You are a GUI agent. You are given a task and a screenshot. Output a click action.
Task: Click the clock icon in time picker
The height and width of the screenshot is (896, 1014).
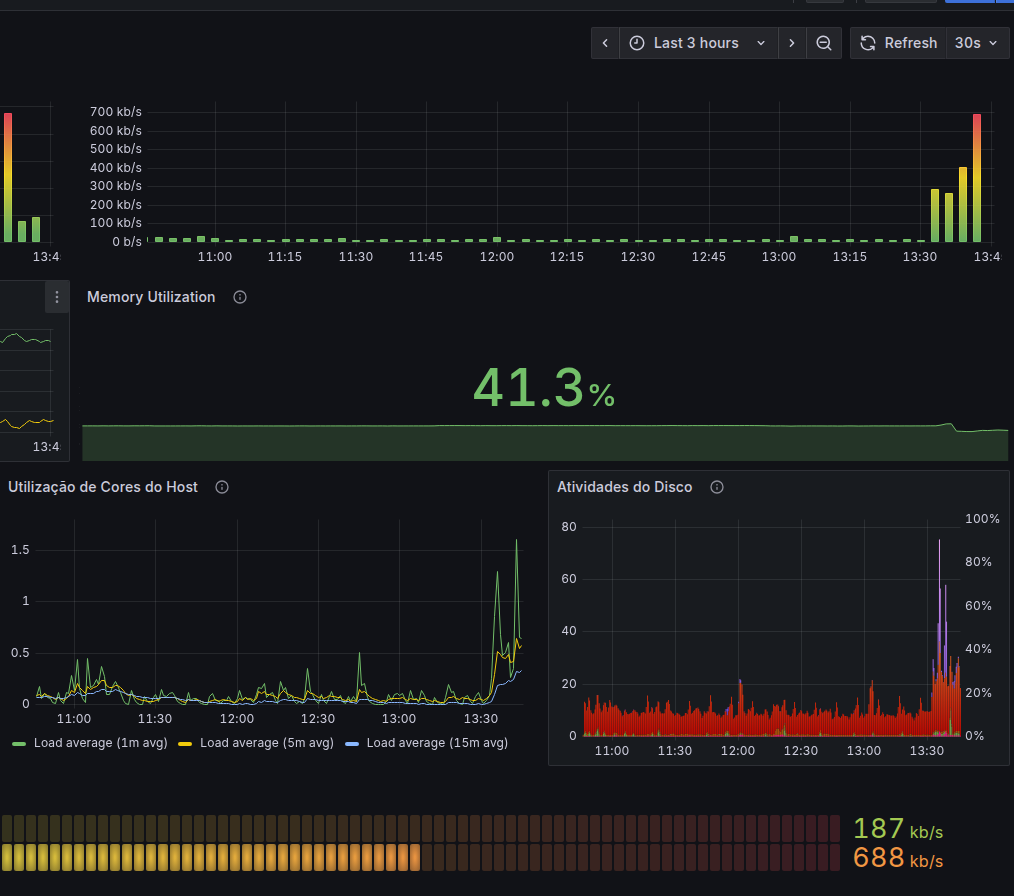tap(637, 43)
